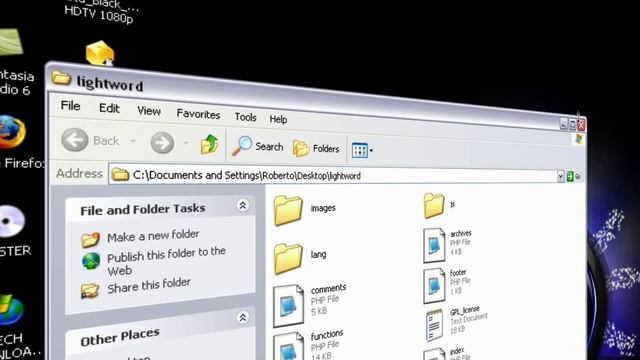Go back with the Back arrow
This screenshot has height=360, width=640.
[x=75, y=140]
